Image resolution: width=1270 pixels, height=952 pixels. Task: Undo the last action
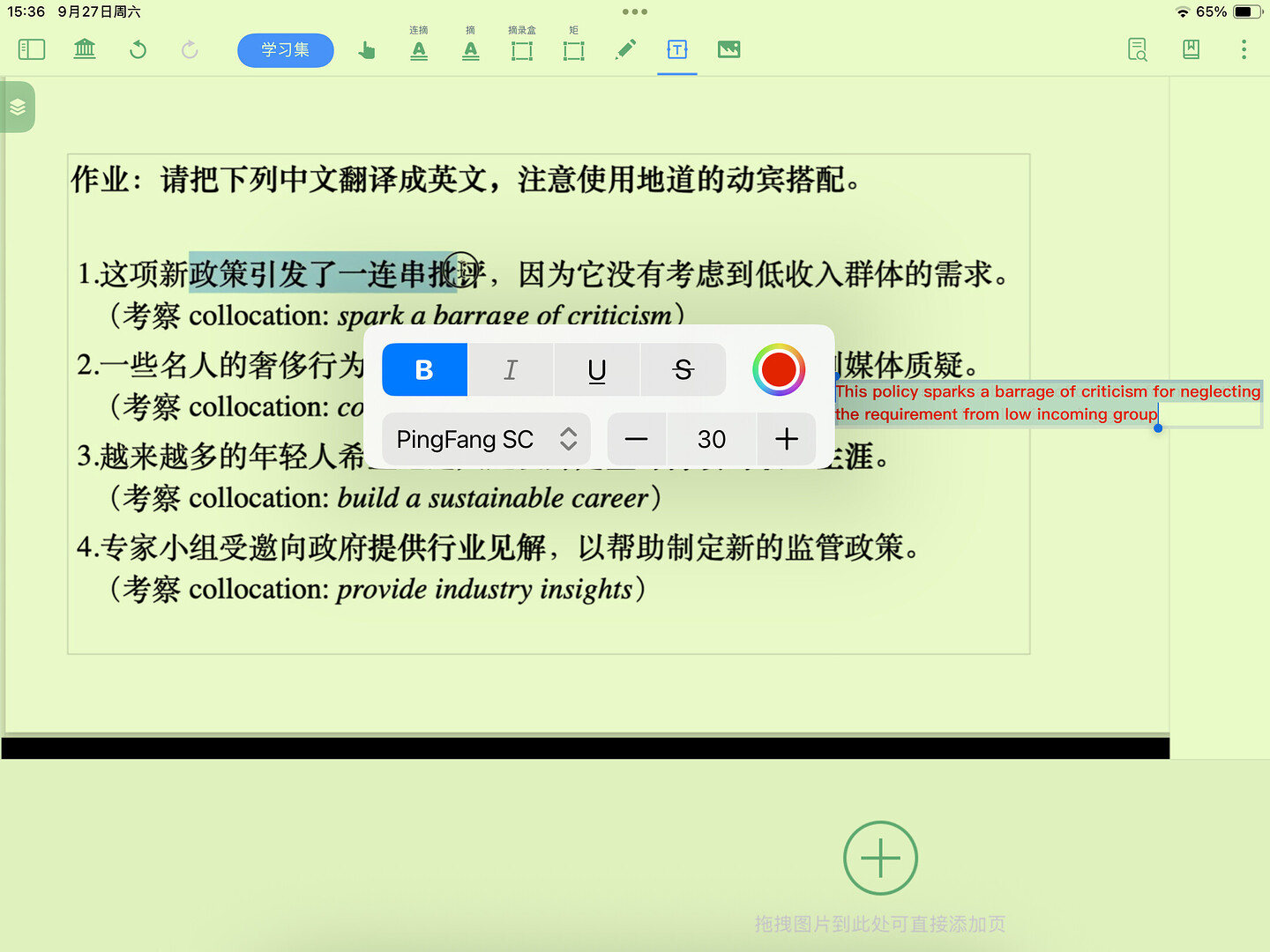coord(138,49)
